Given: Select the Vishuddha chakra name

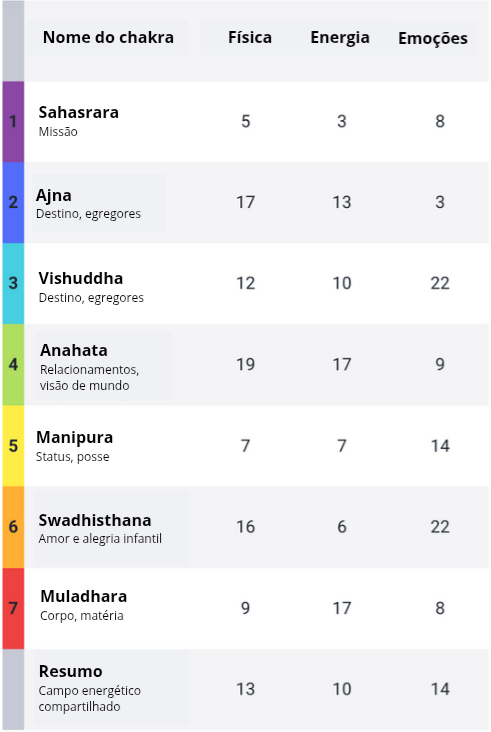Looking at the screenshot, I should 81,278.
